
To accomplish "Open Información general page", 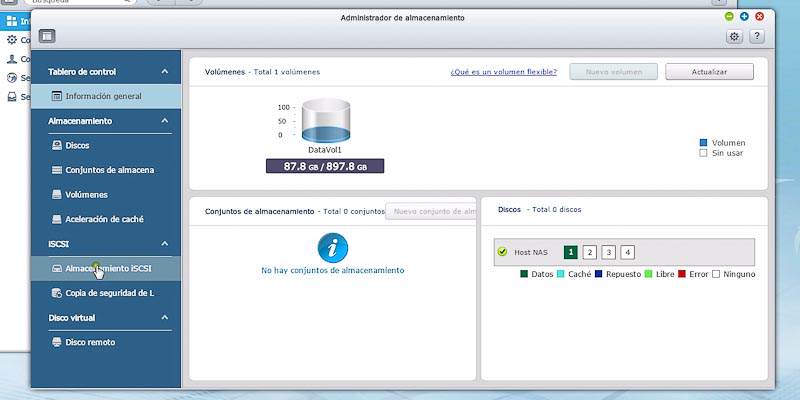I will [106, 96].
